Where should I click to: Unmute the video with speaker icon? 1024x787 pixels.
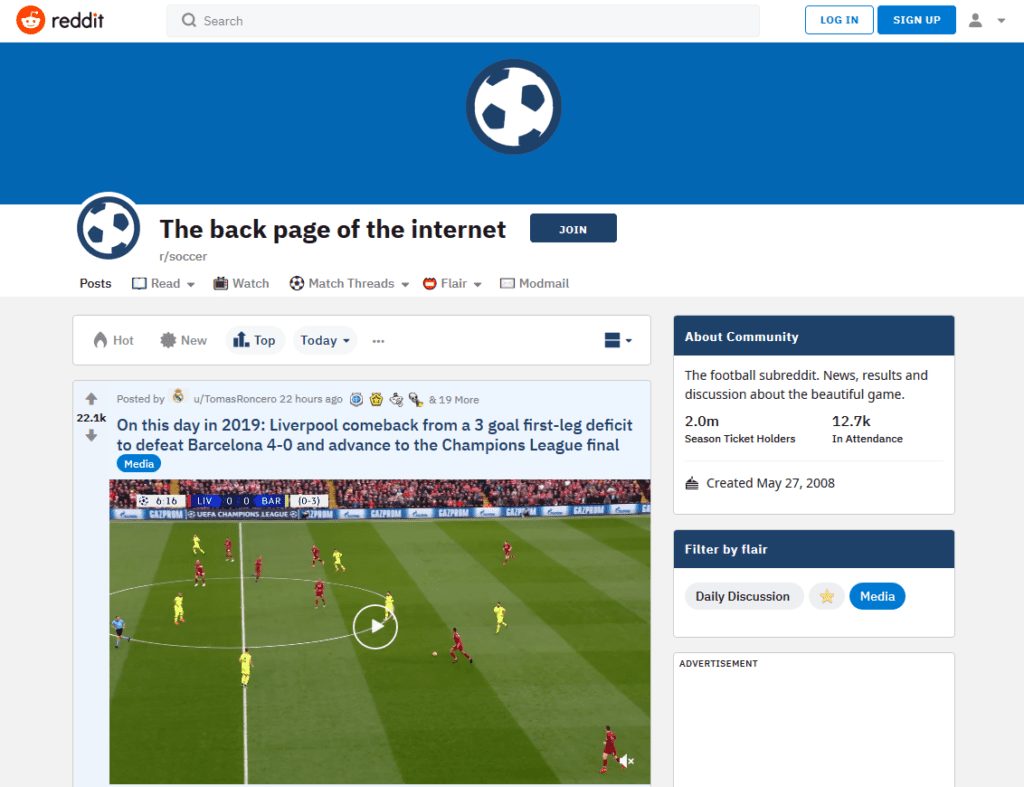(x=626, y=760)
